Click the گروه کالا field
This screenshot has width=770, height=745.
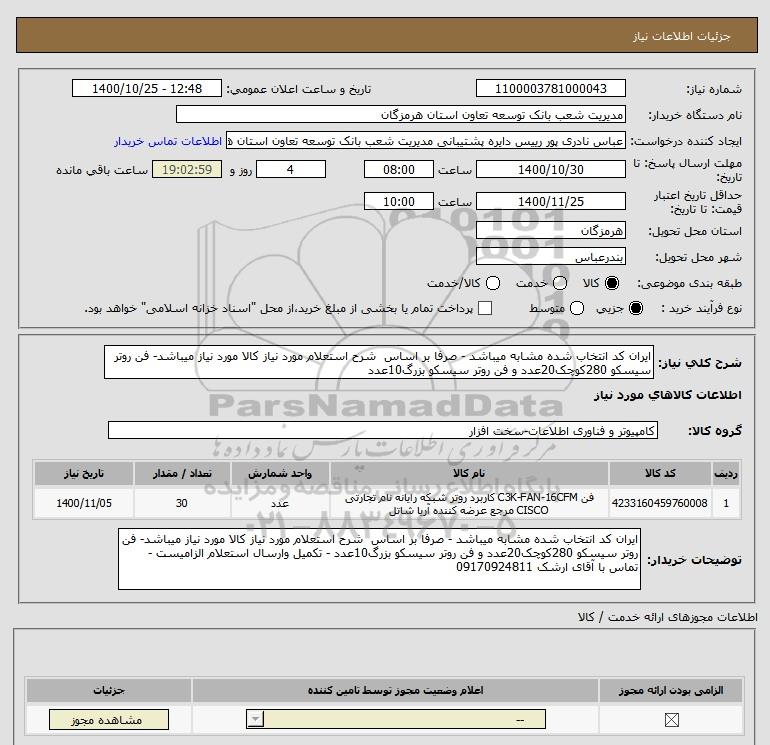[383, 430]
